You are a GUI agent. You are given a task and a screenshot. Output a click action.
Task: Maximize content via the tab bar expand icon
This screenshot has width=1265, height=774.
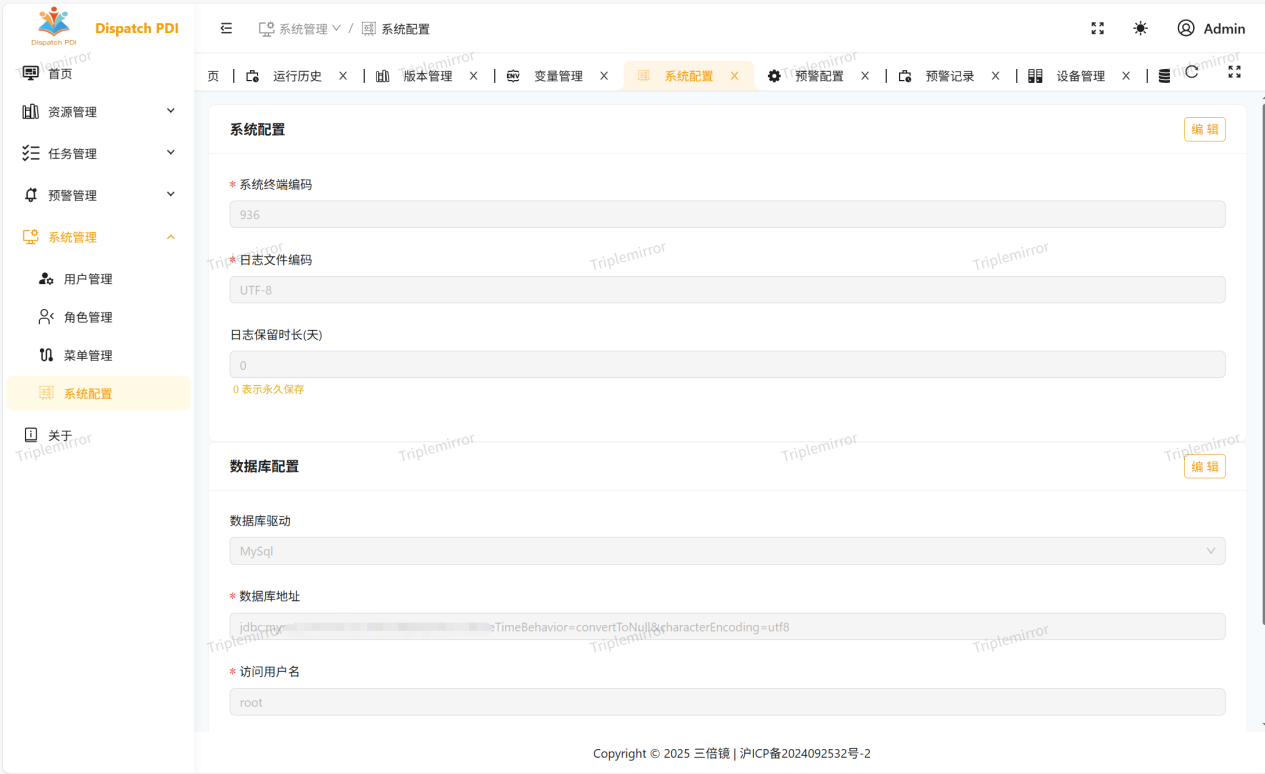[1234, 72]
